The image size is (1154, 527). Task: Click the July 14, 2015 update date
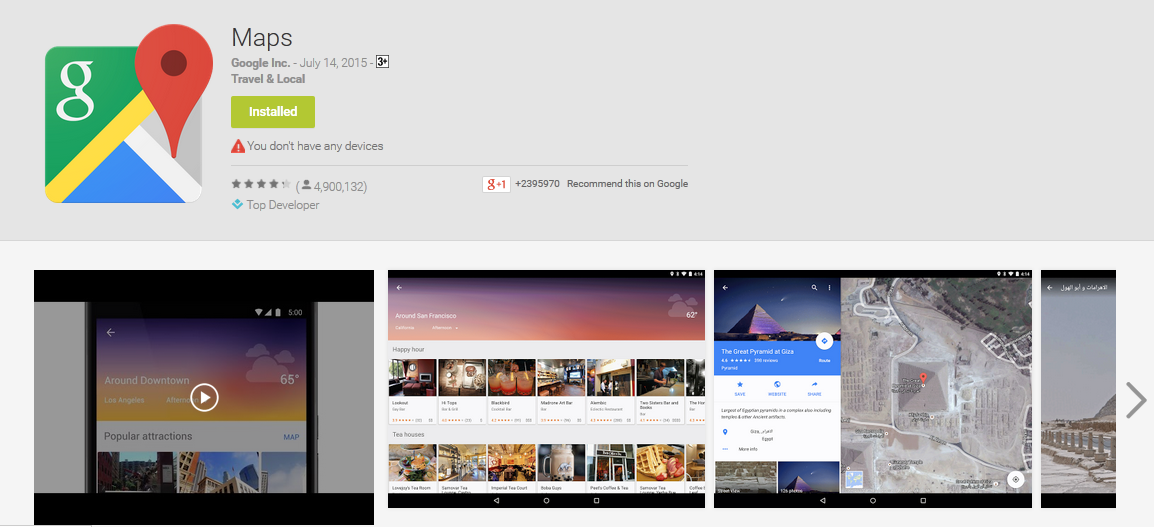(333, 63)
